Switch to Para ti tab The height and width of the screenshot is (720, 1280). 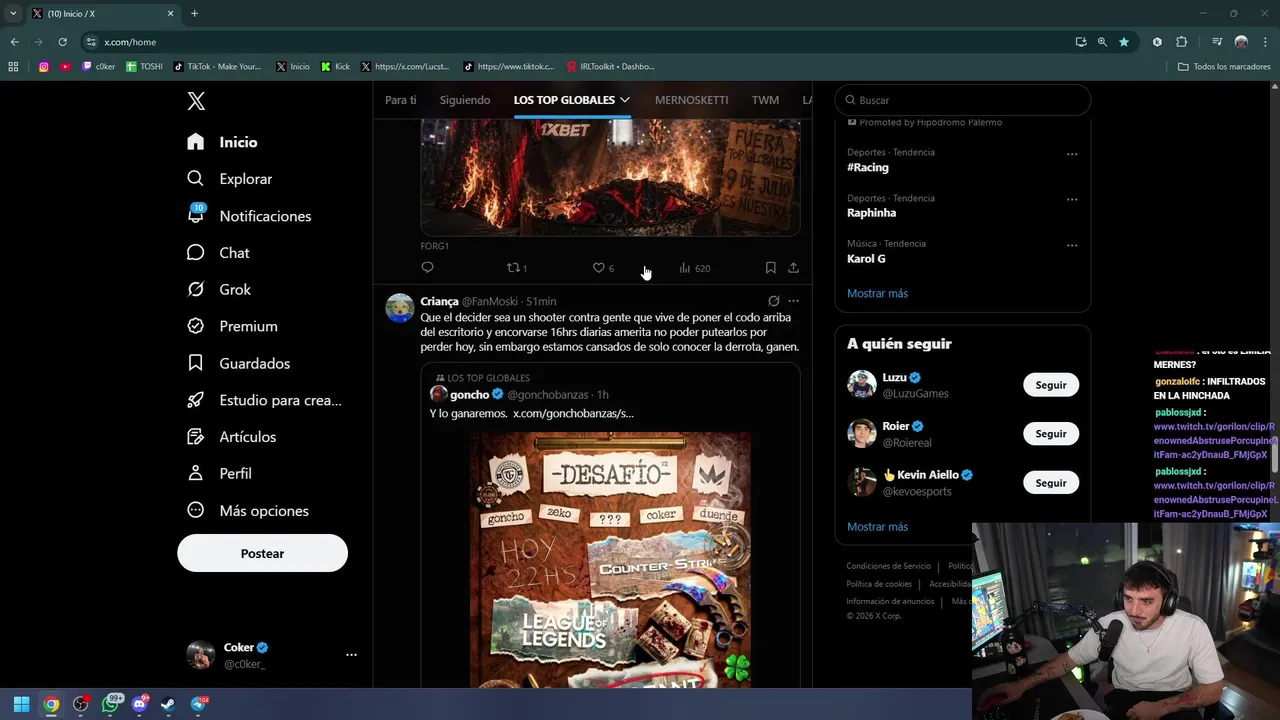[x=400, y=100]
